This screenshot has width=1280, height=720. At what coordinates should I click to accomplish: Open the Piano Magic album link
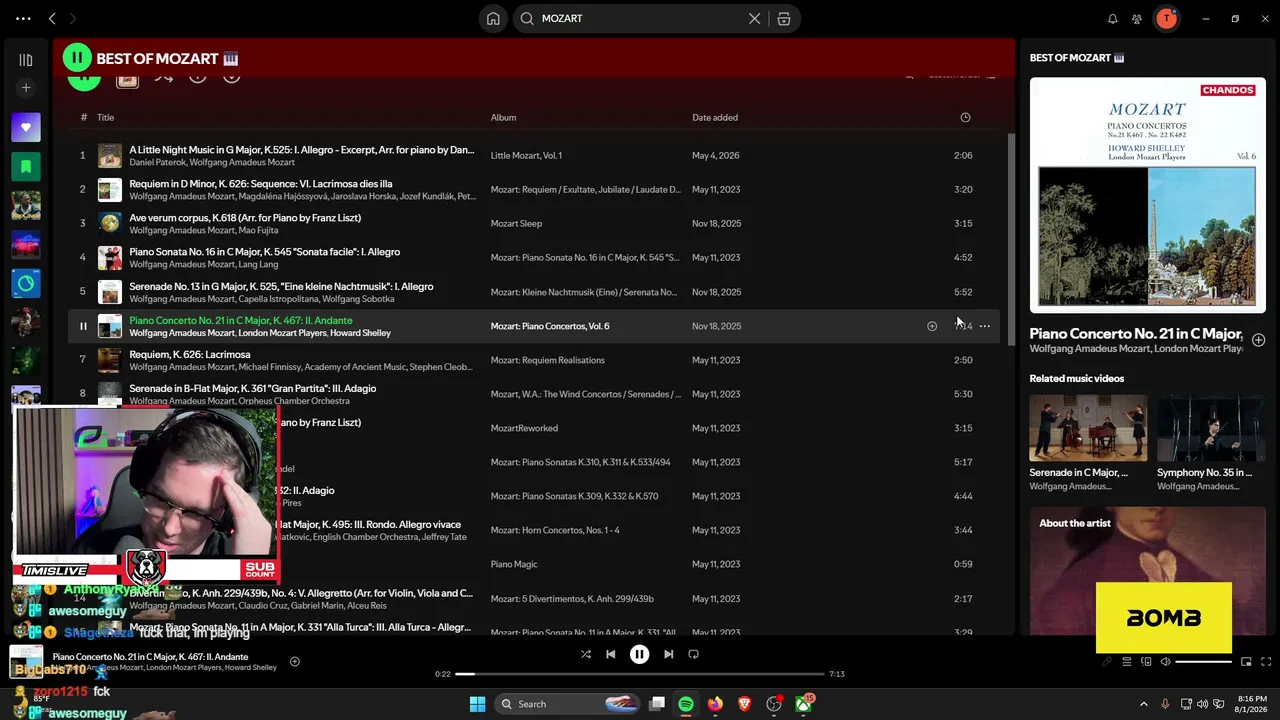click(514, 564)
